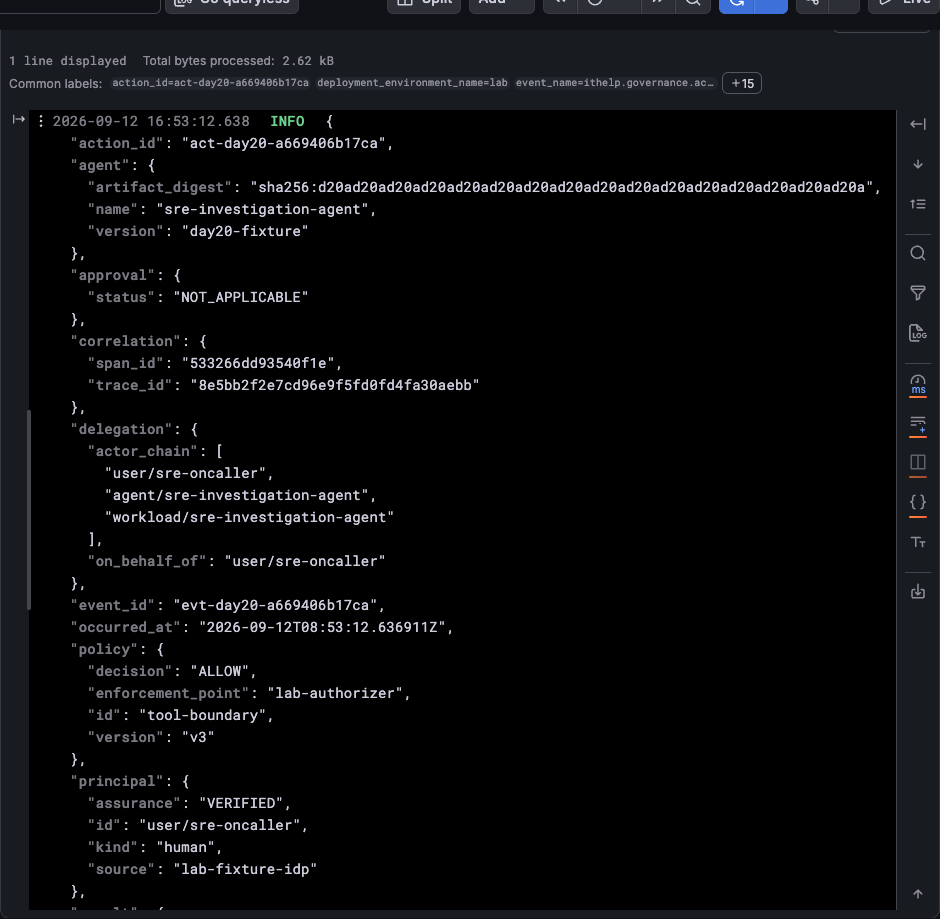This screenshot has width=940, height=919.
Task: Change log sort order icon
Action: (x=918, y=204)
